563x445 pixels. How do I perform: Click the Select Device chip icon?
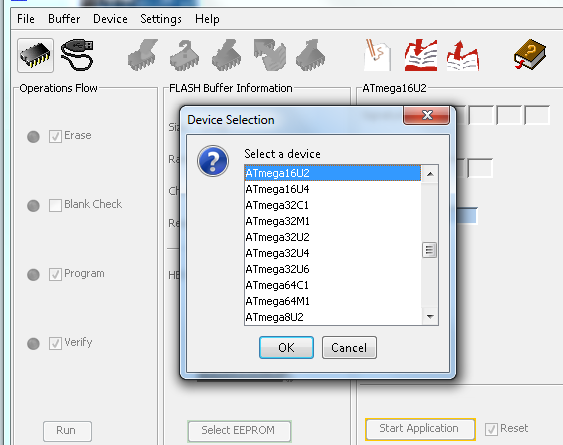35,56
